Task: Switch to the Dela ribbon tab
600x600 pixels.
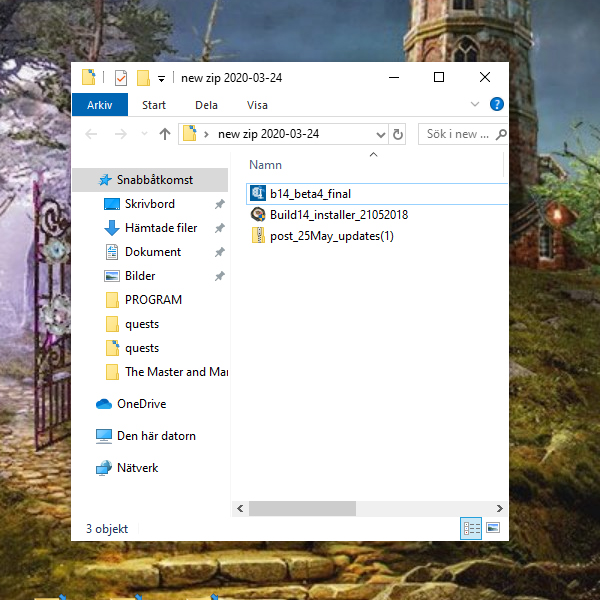Action: [x=206, y=105]
